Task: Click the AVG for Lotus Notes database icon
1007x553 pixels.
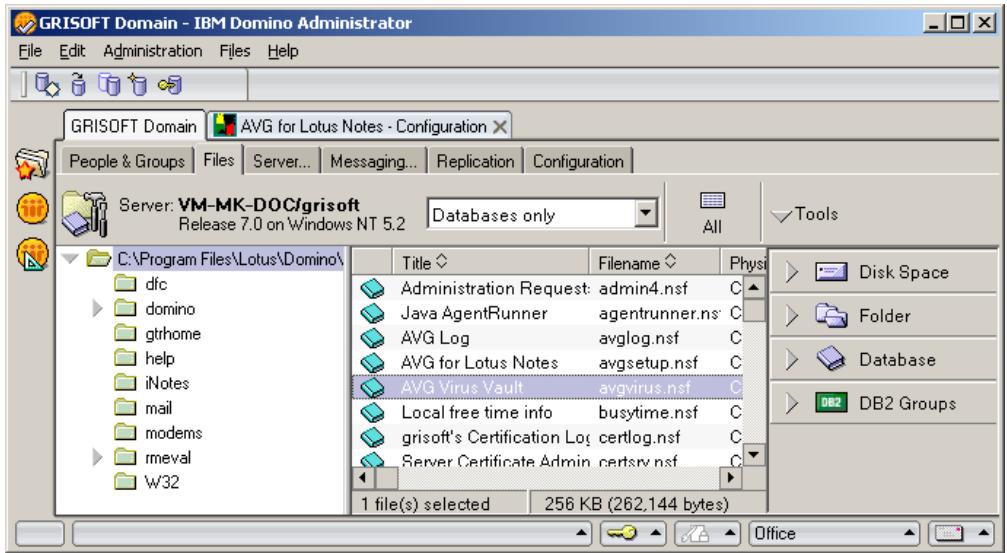Action: pos(372,363)
